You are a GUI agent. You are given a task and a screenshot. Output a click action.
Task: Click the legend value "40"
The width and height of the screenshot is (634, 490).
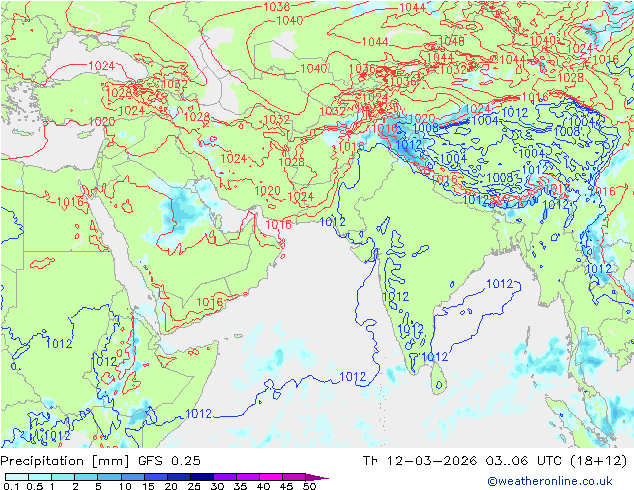coord(263,486)
